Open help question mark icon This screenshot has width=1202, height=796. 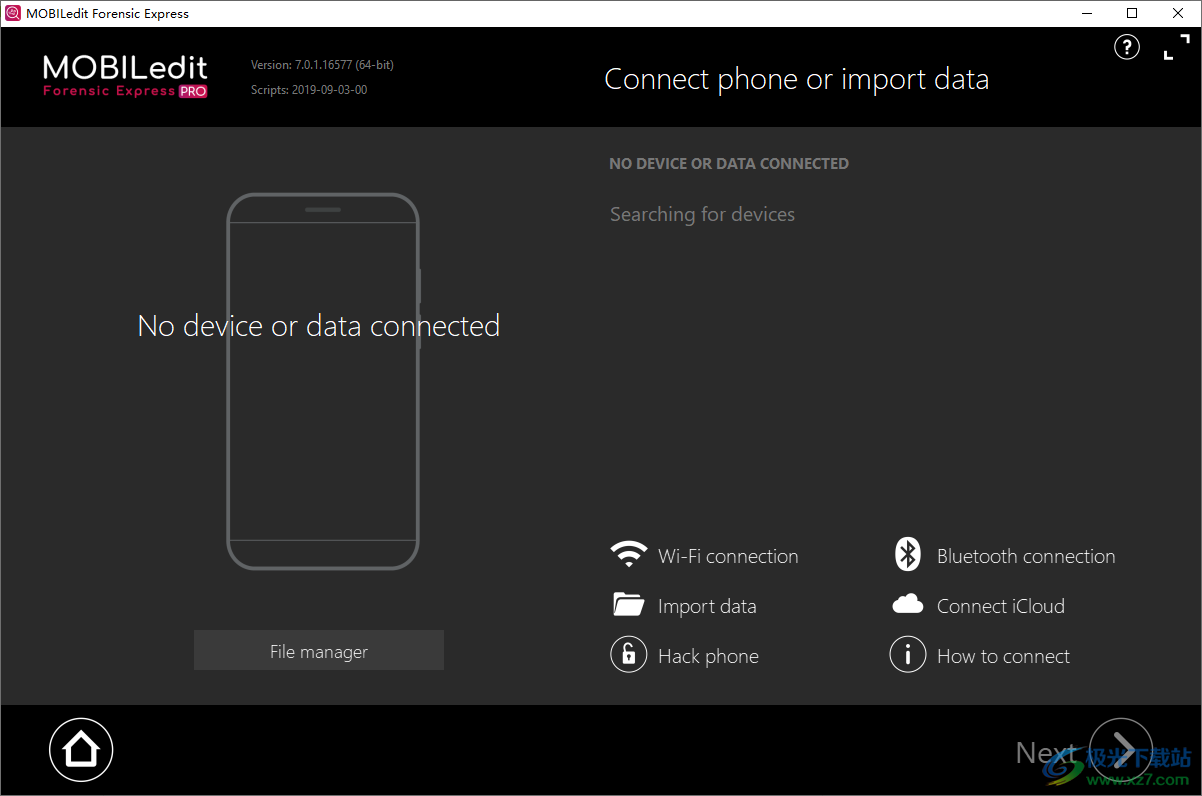click(x=1127, y=47)
